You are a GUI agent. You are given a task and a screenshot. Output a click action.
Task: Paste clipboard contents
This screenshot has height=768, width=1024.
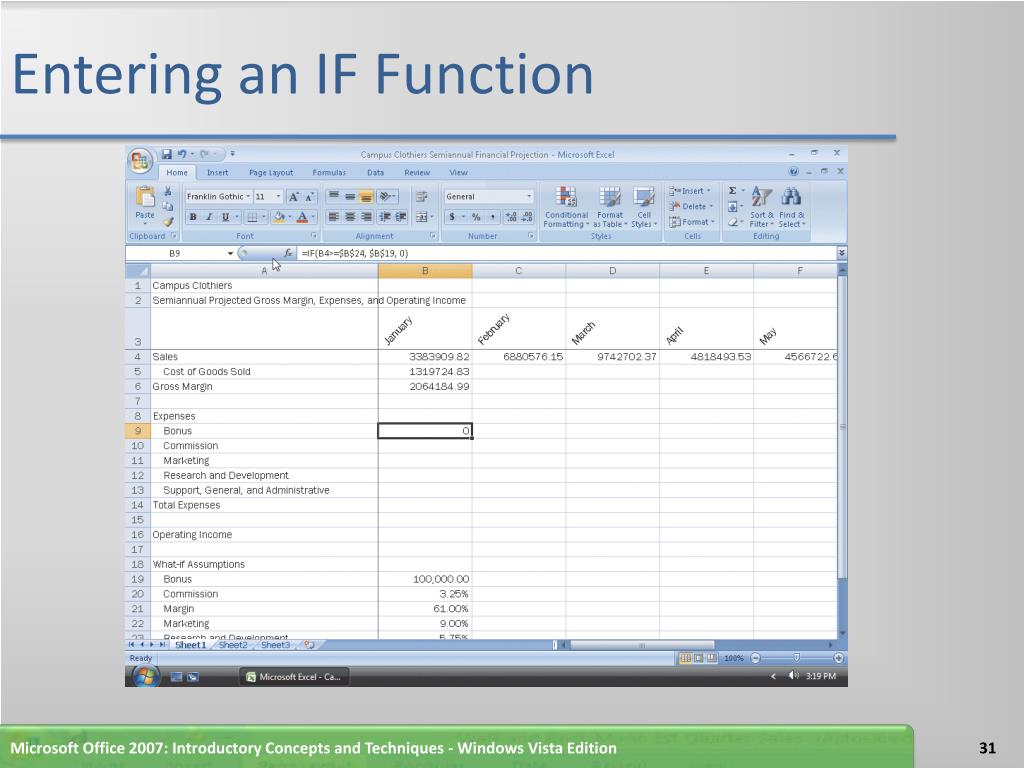click(x=145, y=203)
